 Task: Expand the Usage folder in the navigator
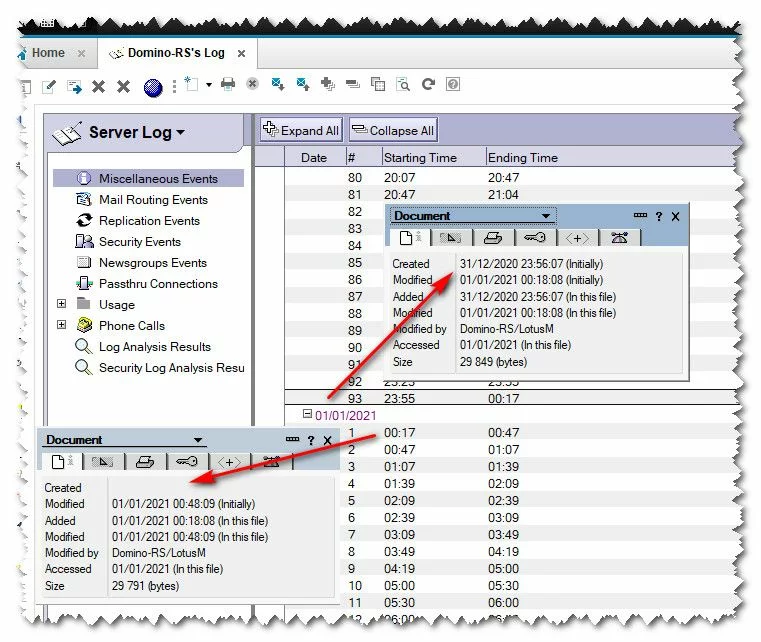(62, 305)
